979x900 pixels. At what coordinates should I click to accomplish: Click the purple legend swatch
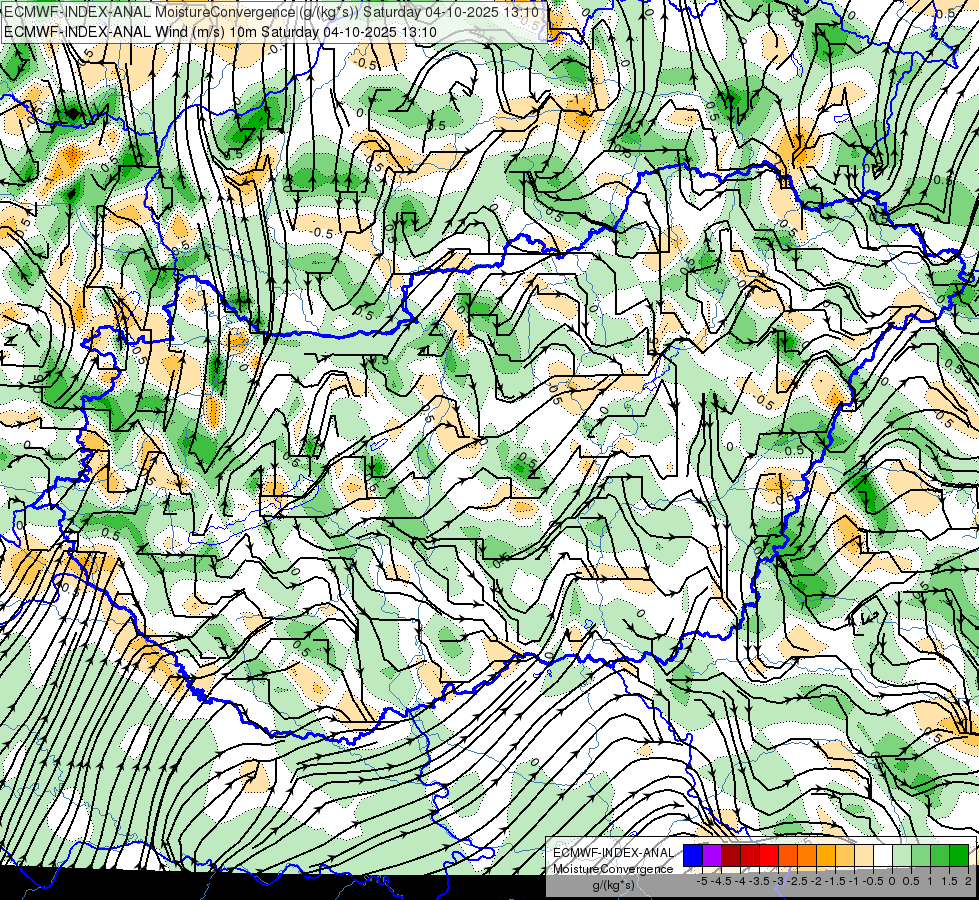tap(712, 856)
